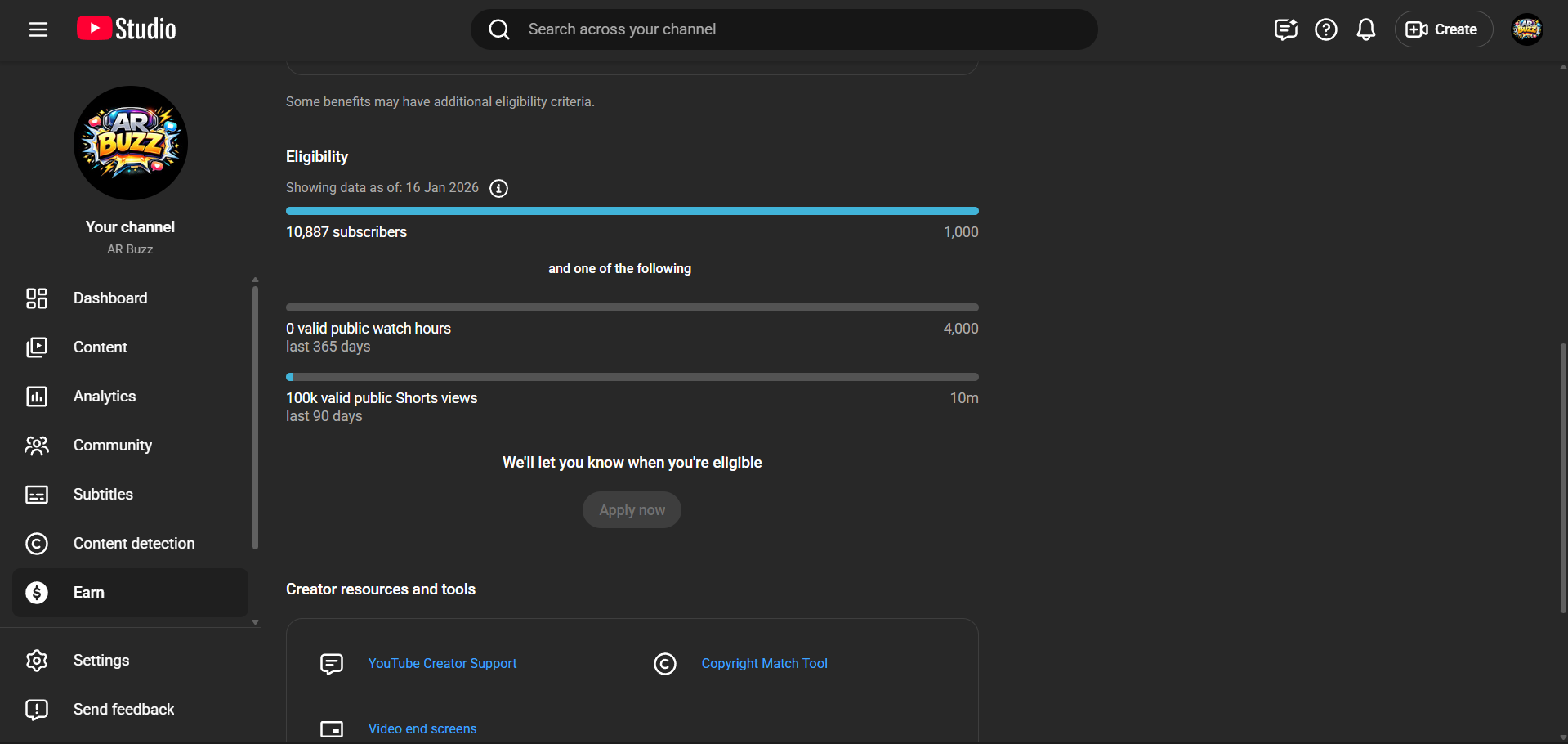Go to Analytics in the sidebar
The image size is (1568, 744).
(x=105, y=397)
